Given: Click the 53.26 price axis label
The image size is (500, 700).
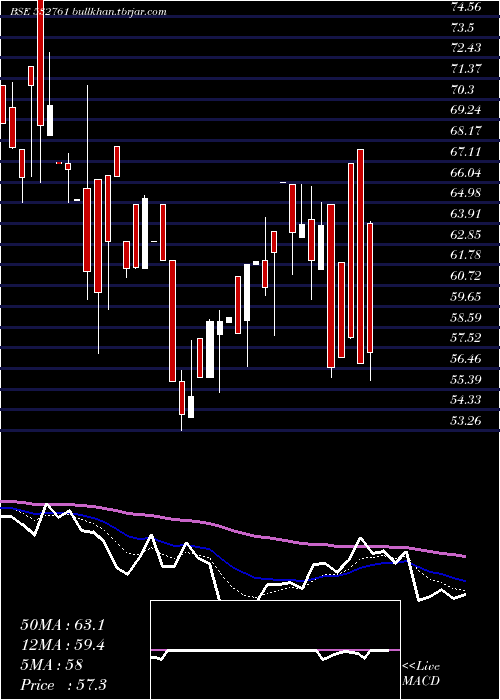Looking at the screenshot, I should (466, 420).
